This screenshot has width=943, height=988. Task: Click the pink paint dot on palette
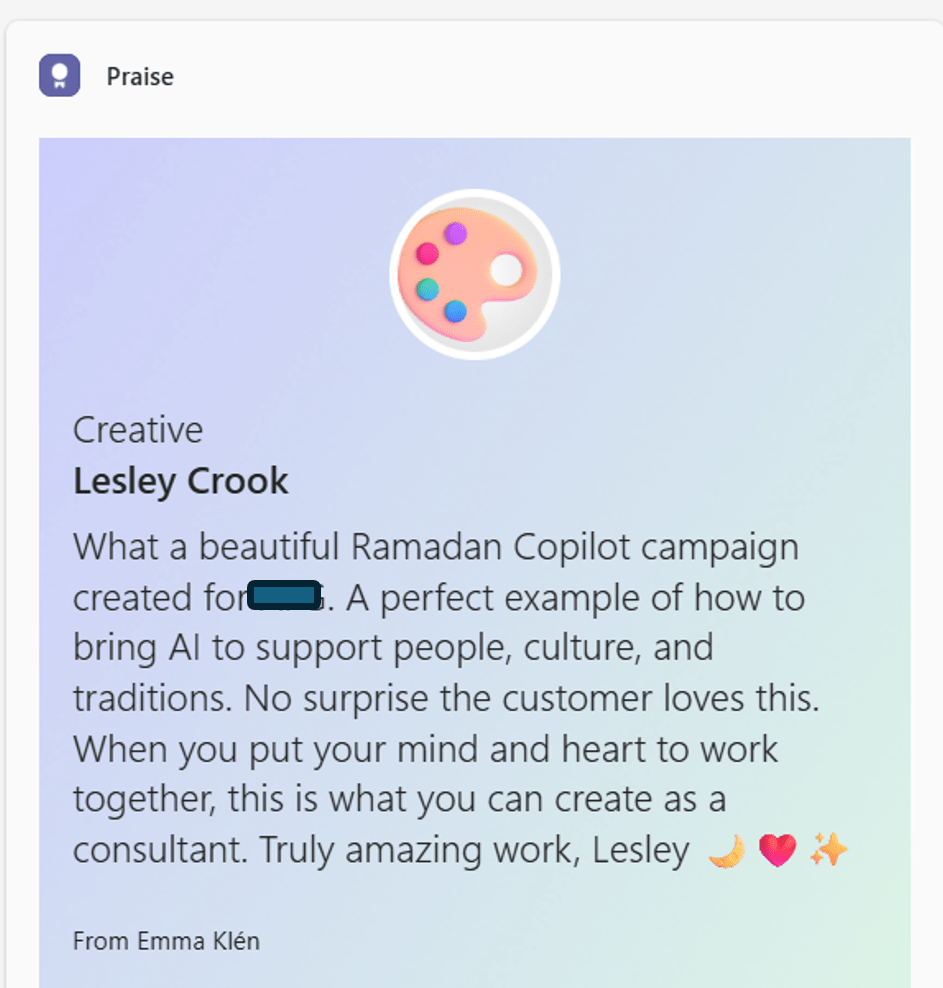point(428,253)
